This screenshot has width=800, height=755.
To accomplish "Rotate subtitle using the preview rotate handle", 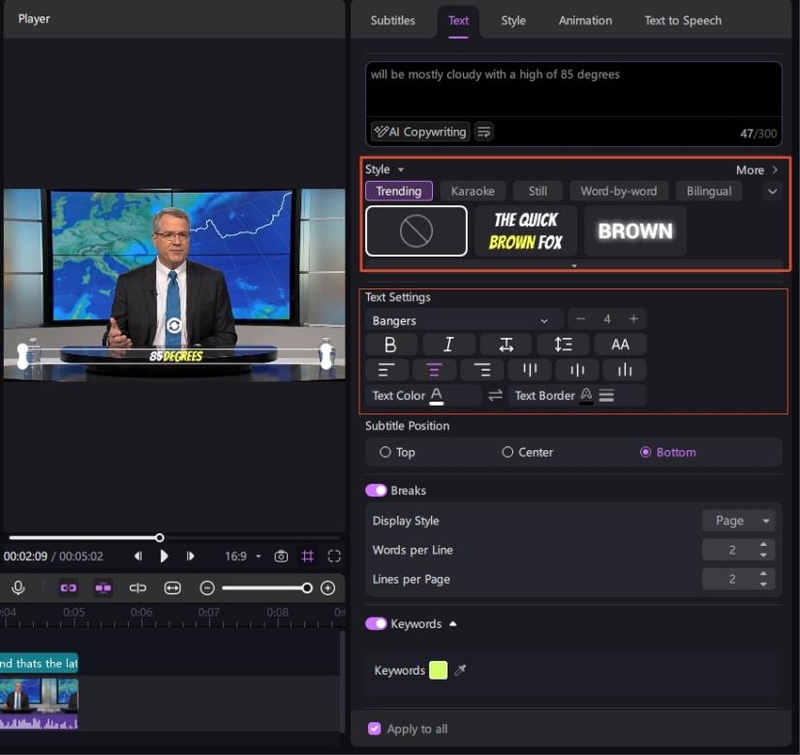I will [x=174, y=325].
